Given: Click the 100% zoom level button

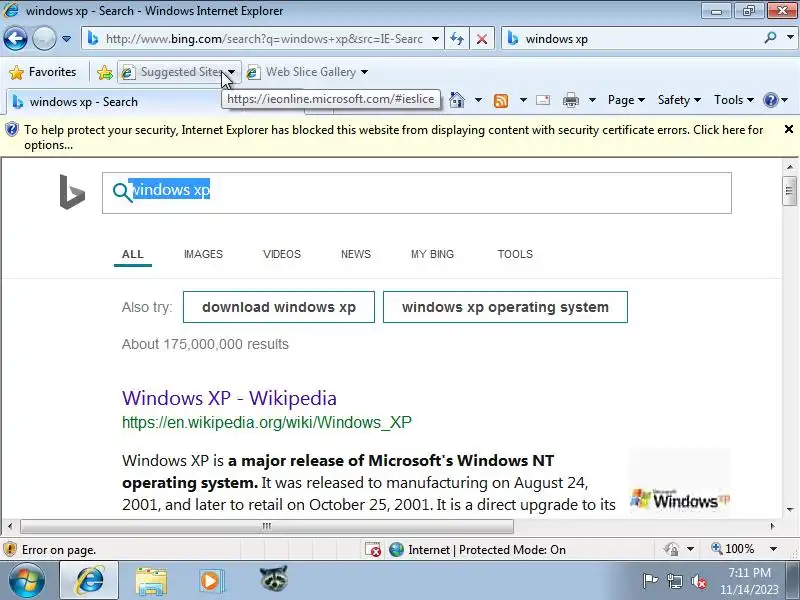Looking at the screenshot, I should click(733, 549).
